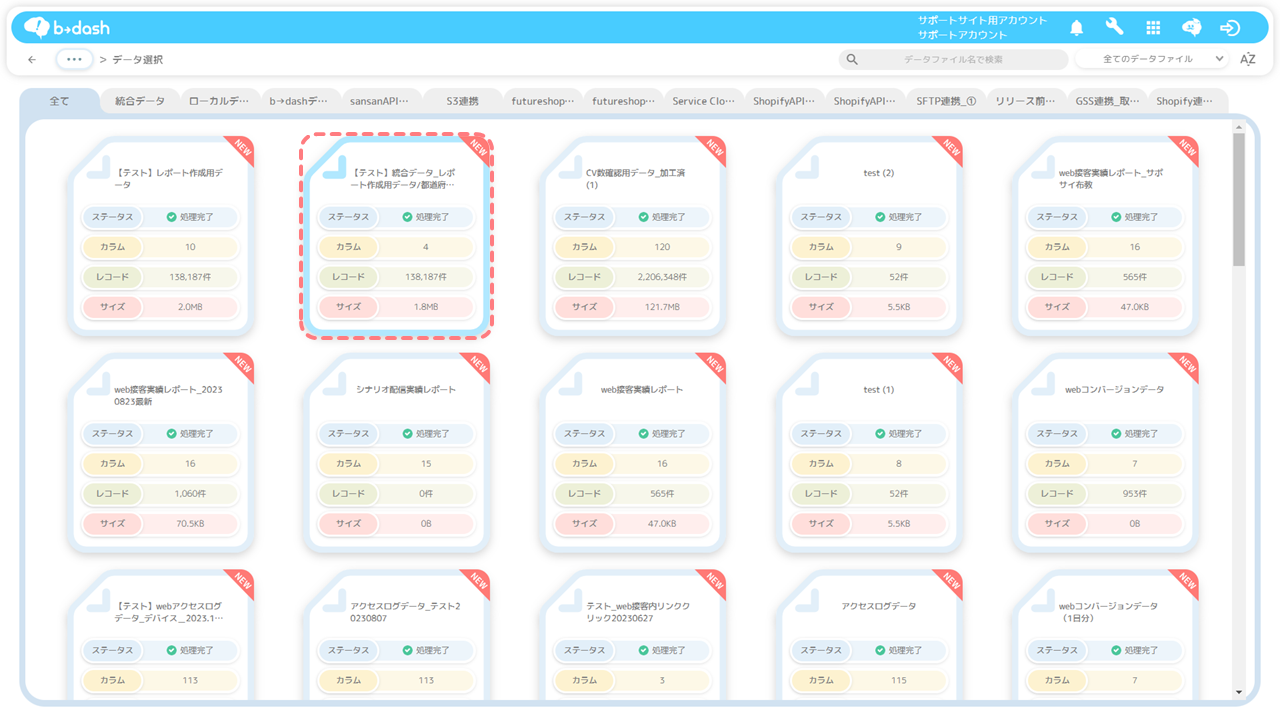Select the webコンバージョンデータ（1日分） card

click(1107, 636)
